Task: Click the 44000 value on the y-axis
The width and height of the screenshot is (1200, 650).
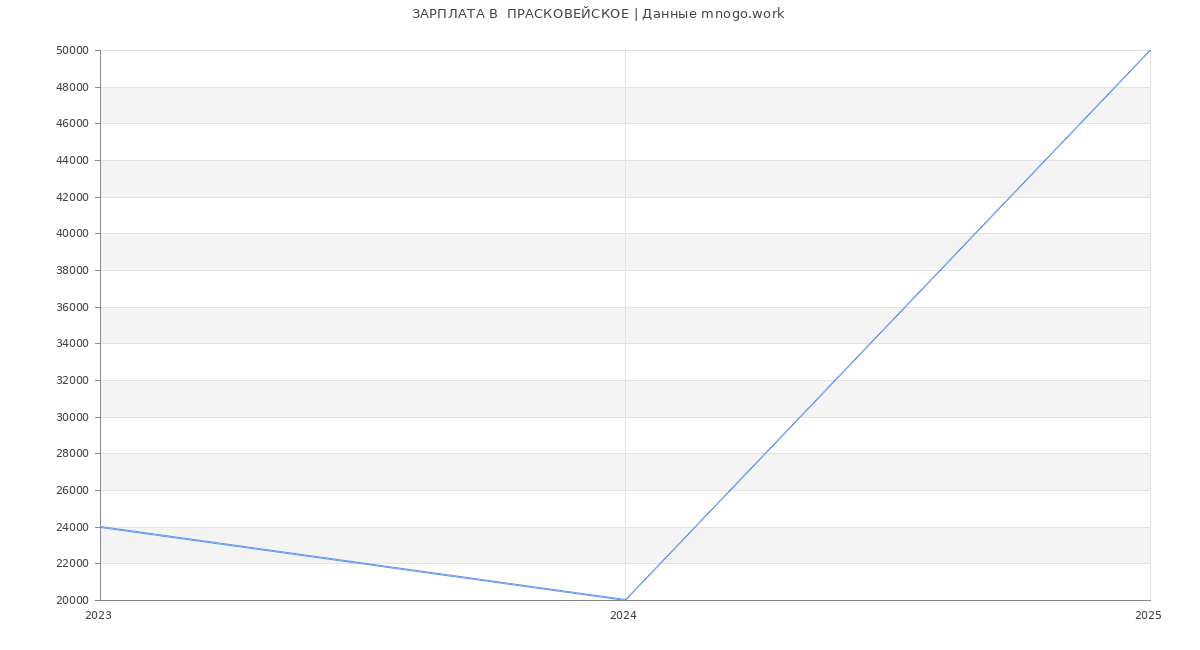Action: pos(73,161)
